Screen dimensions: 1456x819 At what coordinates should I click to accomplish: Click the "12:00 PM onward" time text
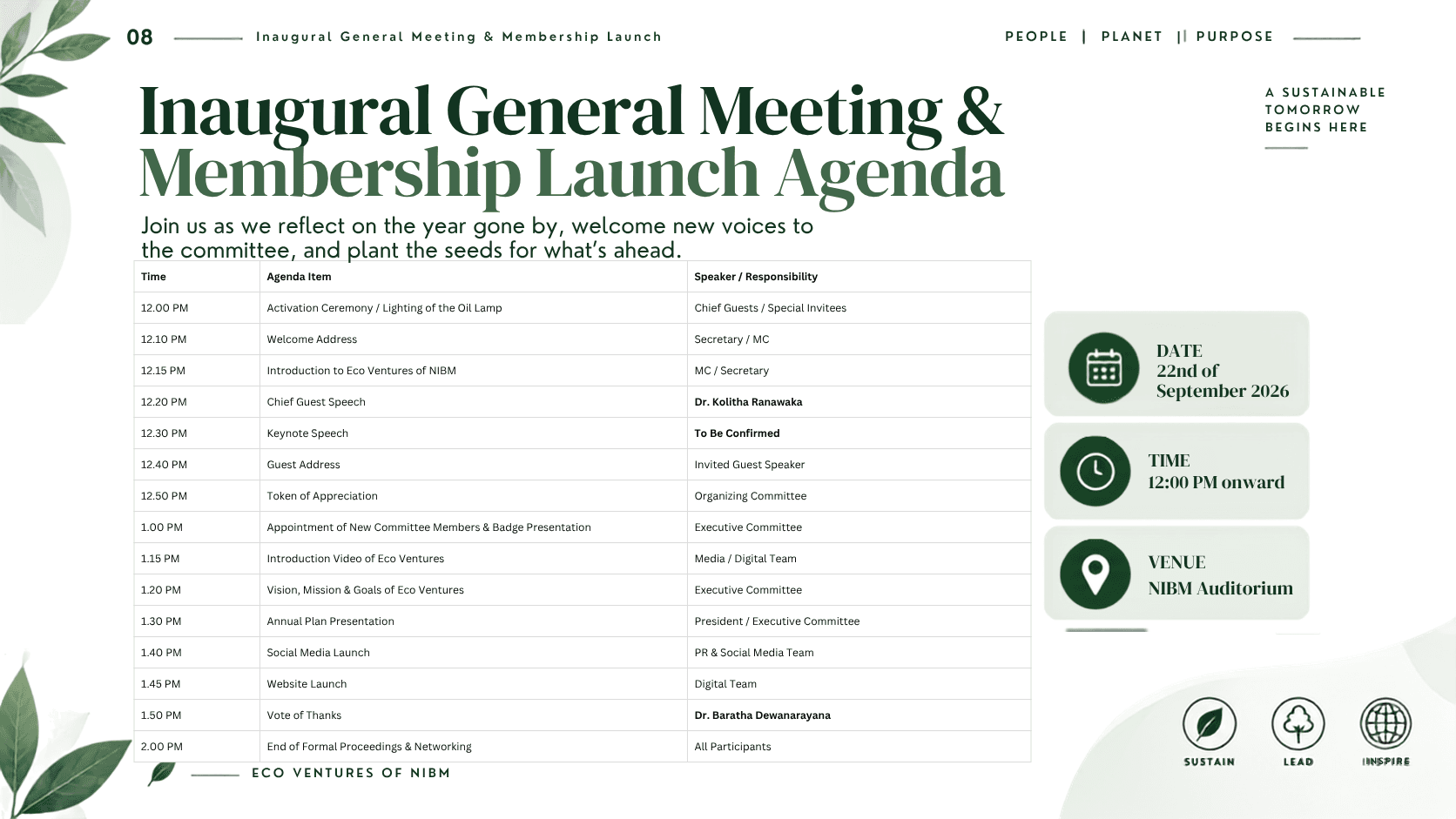click(1216, 482)
